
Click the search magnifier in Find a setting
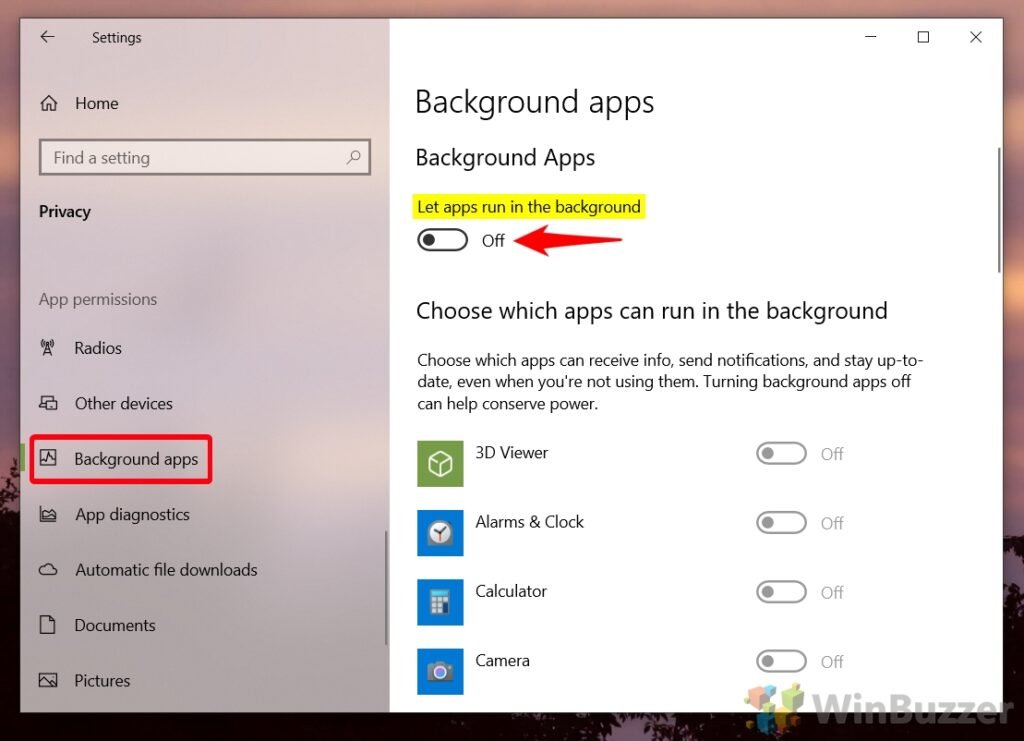[354, 157]
